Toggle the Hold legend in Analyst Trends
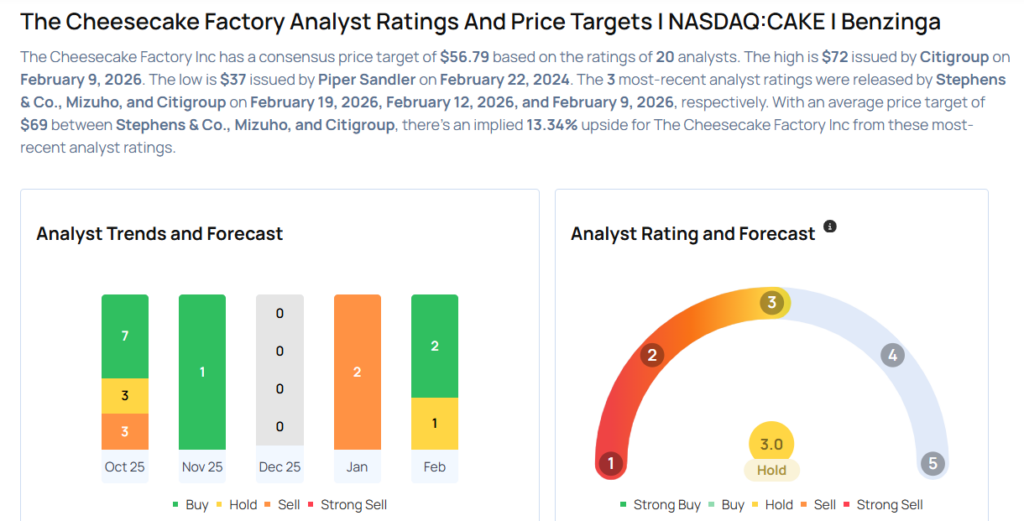The width and height of the screenshot is (1024, 521). (x=235, y=505)
